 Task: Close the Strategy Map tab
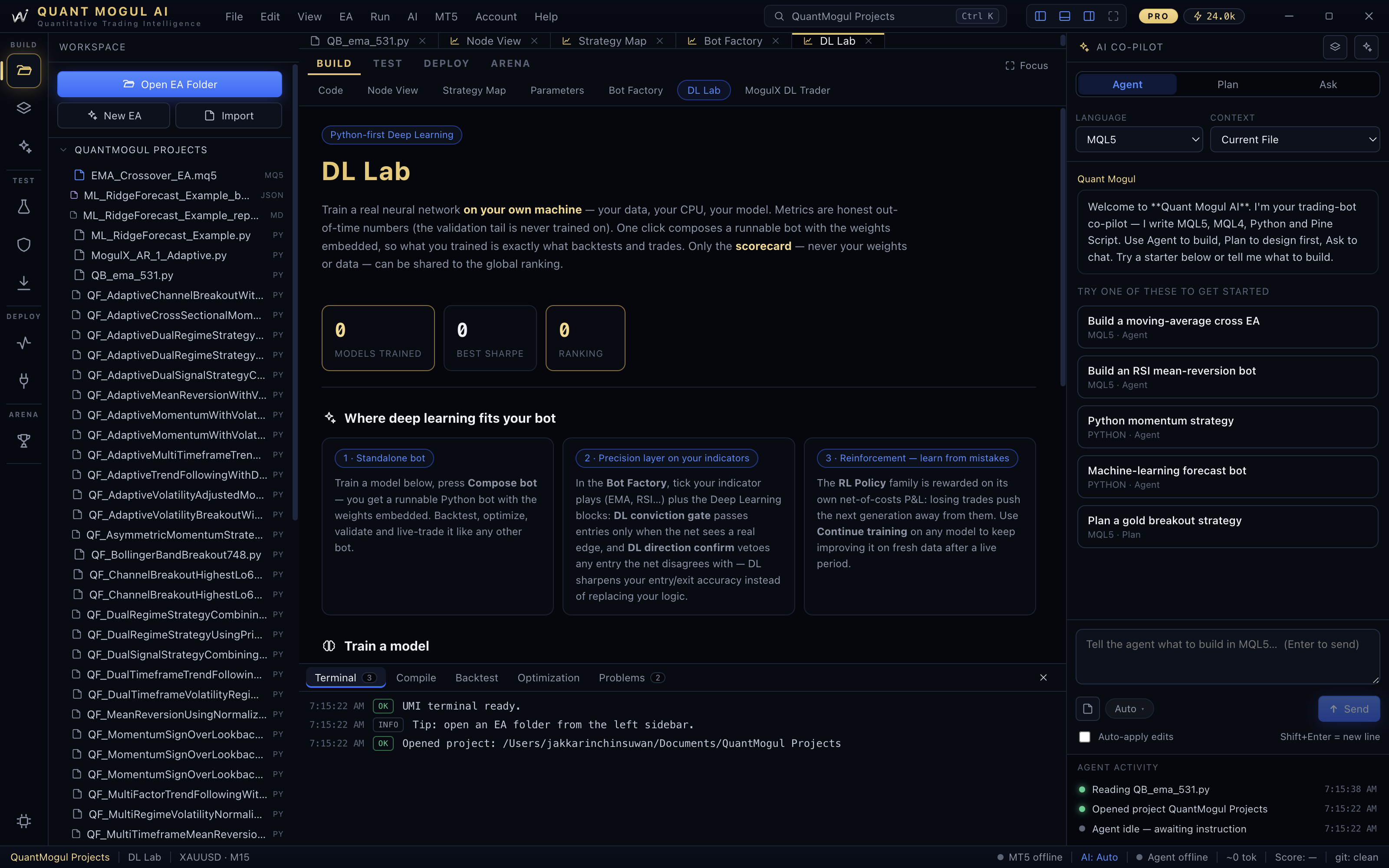(659, 41)
